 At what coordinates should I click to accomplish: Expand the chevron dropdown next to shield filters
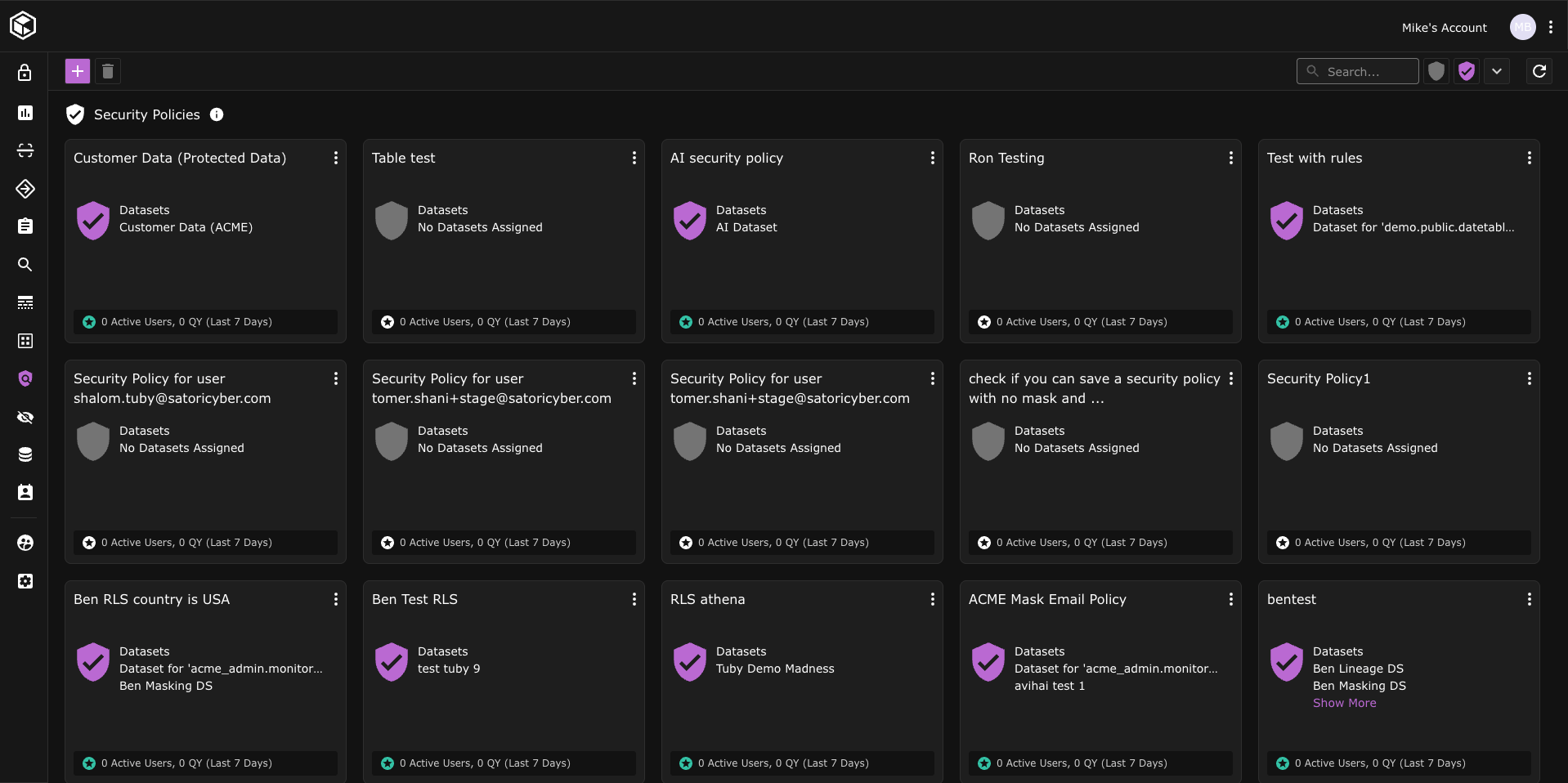tap(1497, 71)
